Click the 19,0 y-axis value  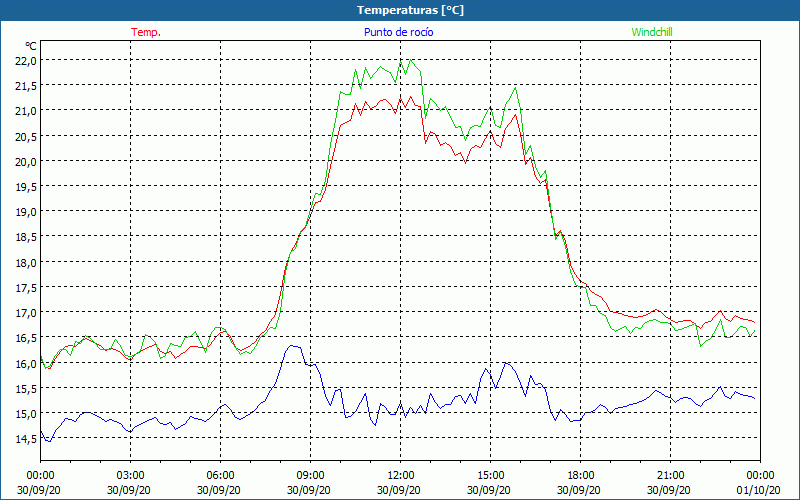pos(27,212)
